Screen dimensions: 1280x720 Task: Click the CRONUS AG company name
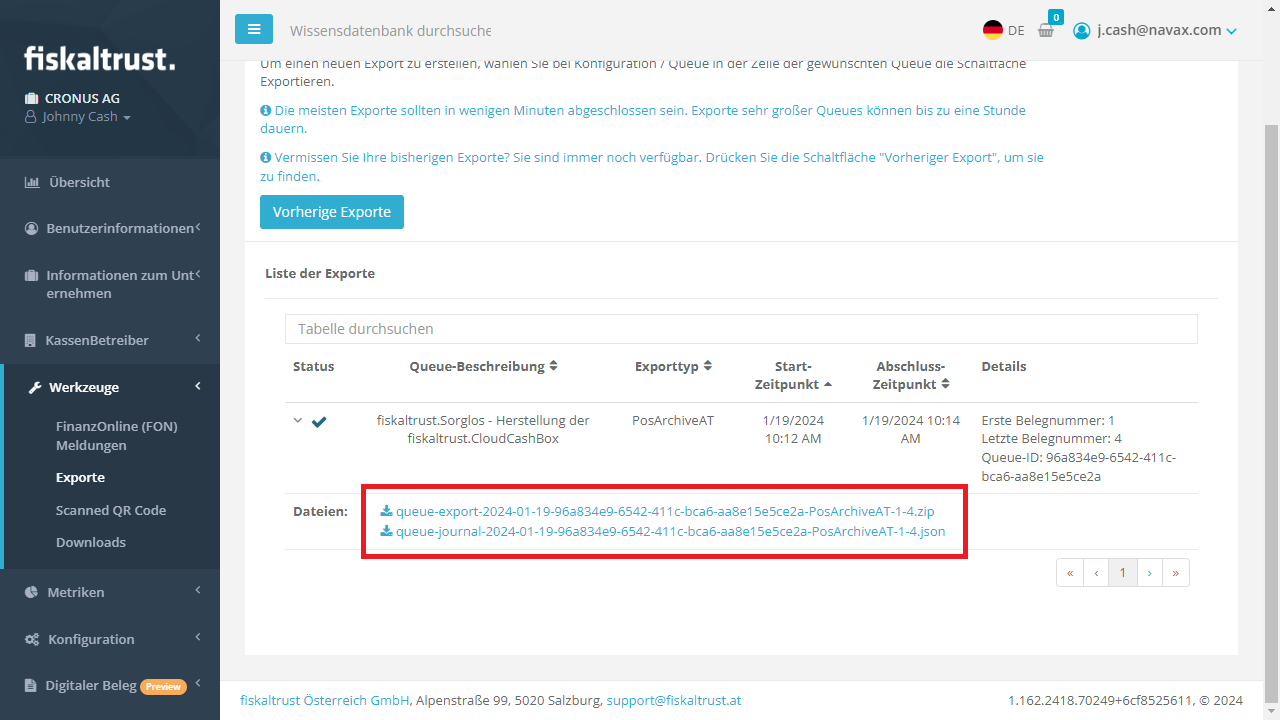tap(81, 98)
